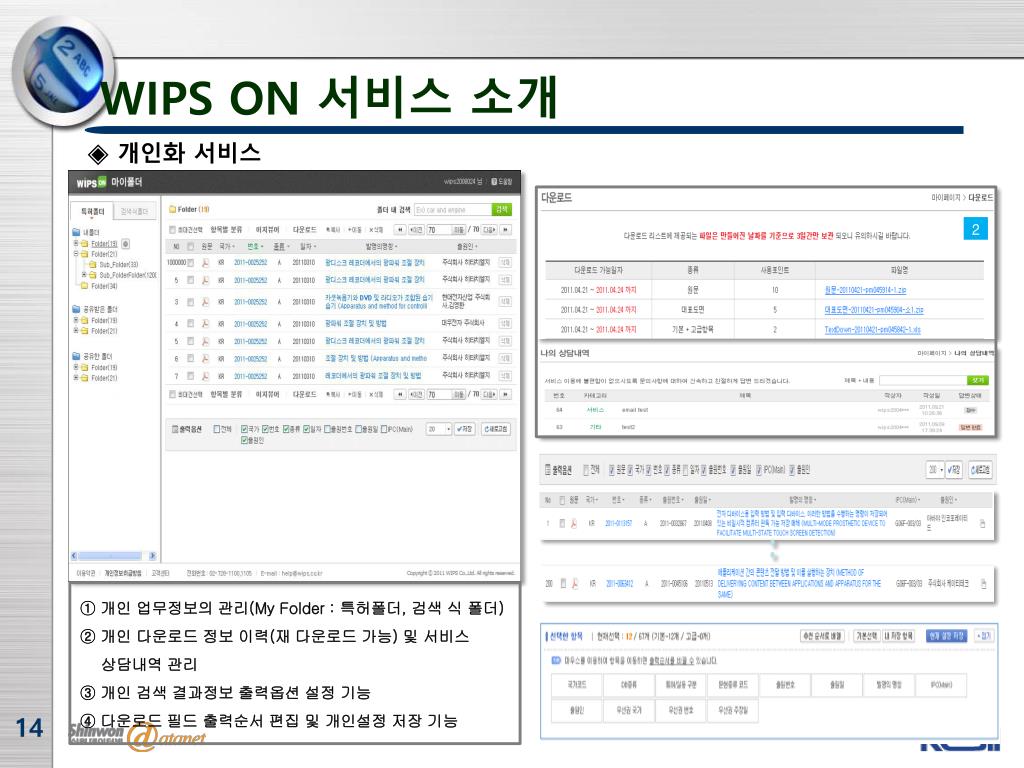This screenshot has height=768, width=1024.
Task: Uncheck 국가 output option in left window
Action: [244, 429]
